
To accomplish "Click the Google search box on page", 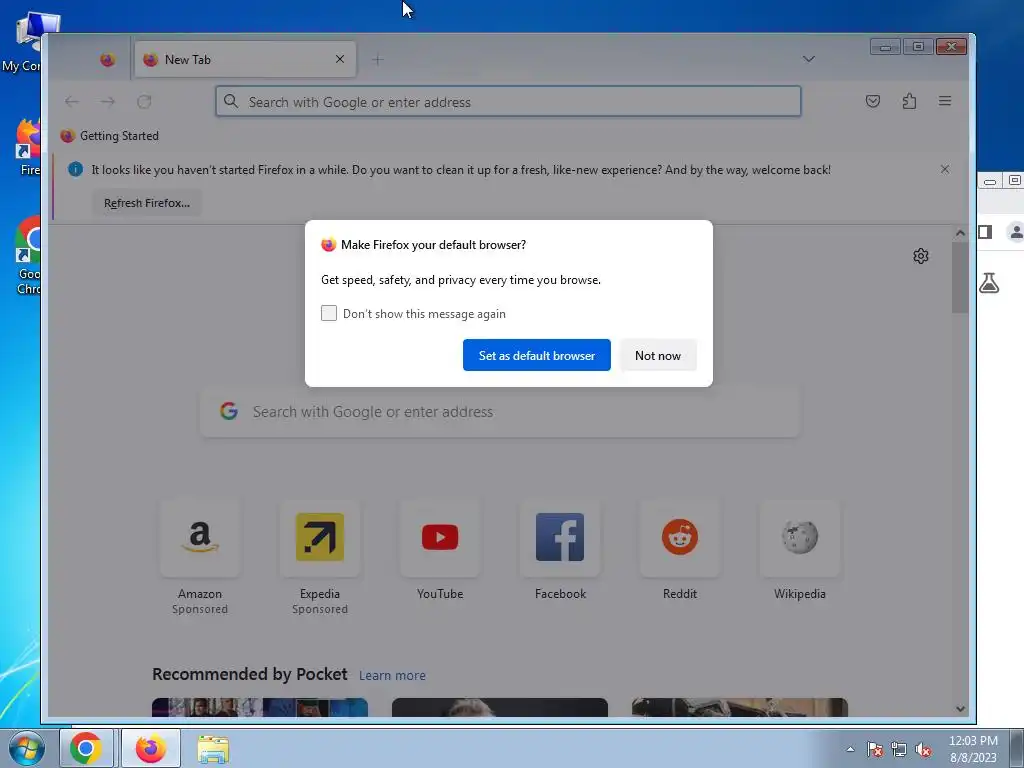I will click(x=500, y=411).
